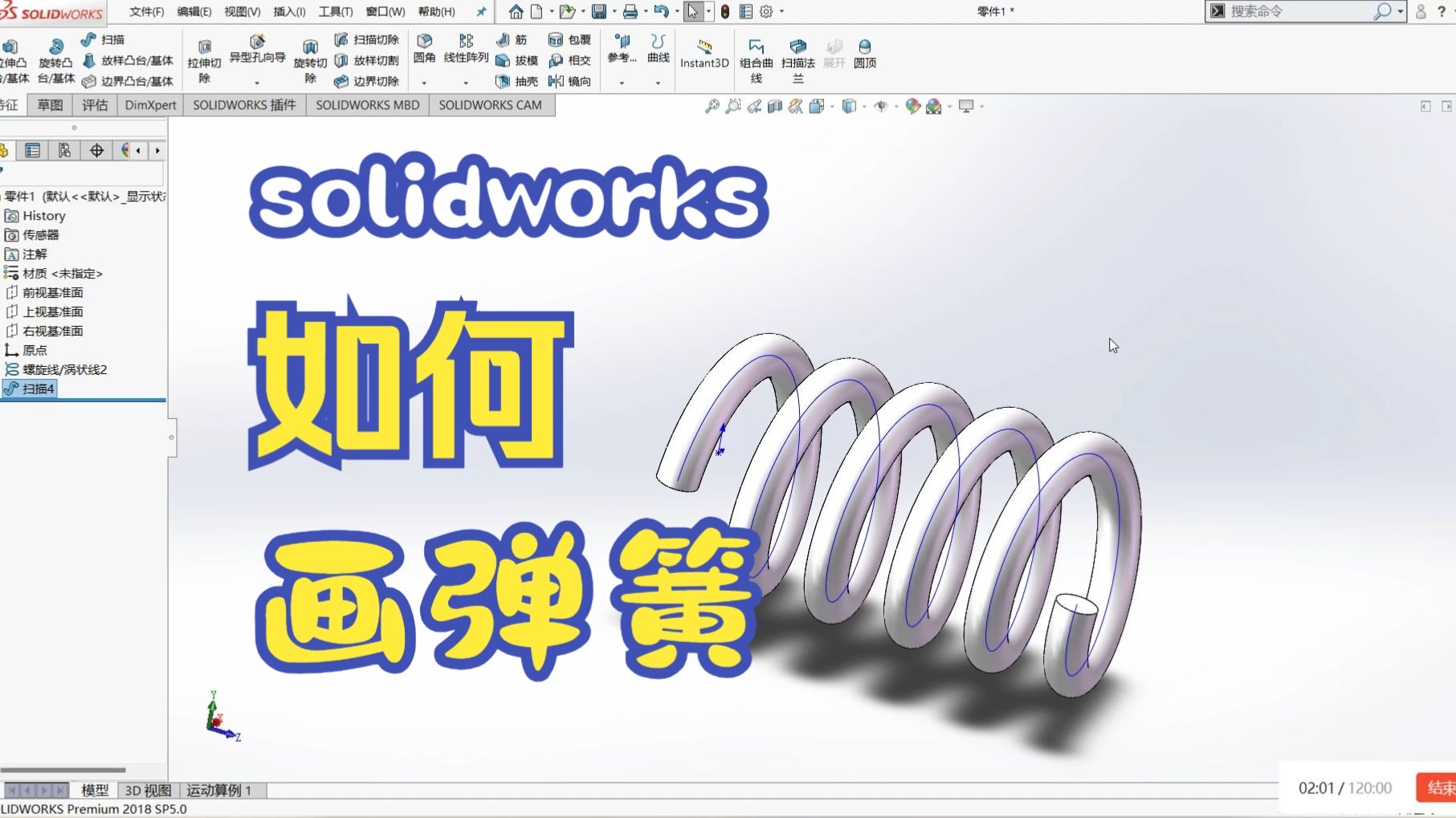Choose the Loft cut (放样切割) tool

tap(366, 60)
